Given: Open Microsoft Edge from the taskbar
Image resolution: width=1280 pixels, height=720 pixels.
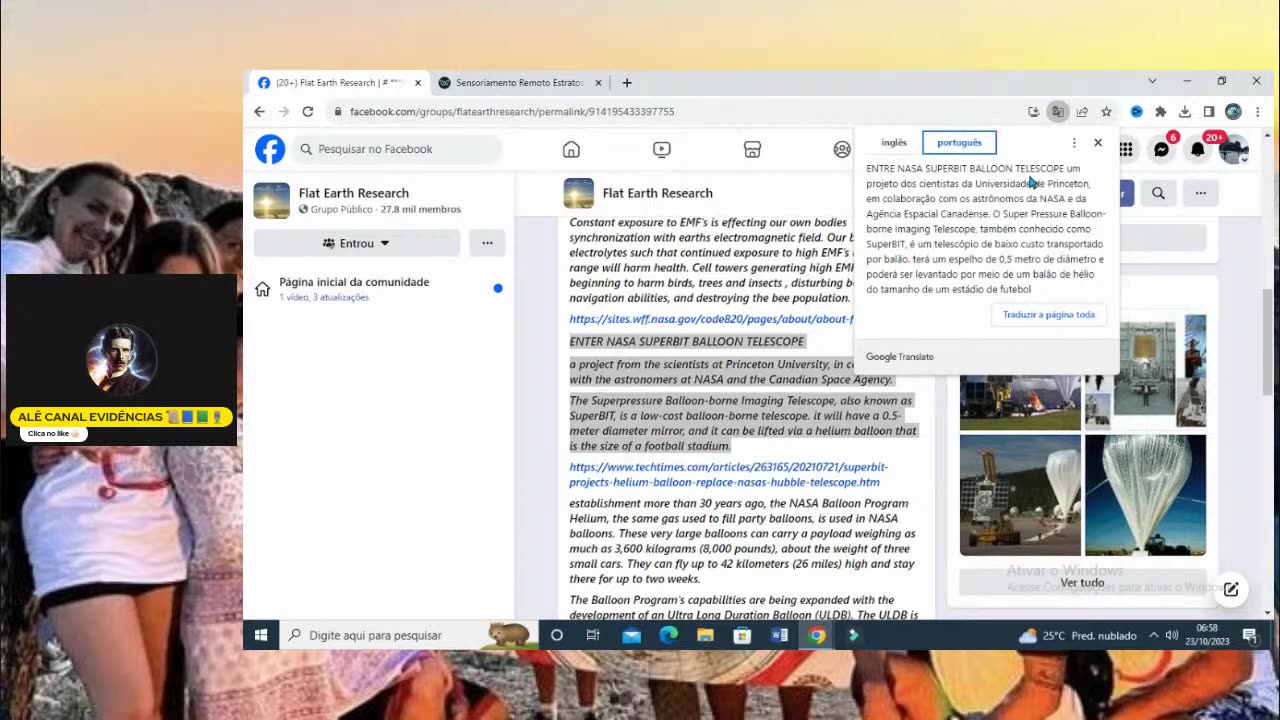Looking at the screenshot, I should coord(668,635).
